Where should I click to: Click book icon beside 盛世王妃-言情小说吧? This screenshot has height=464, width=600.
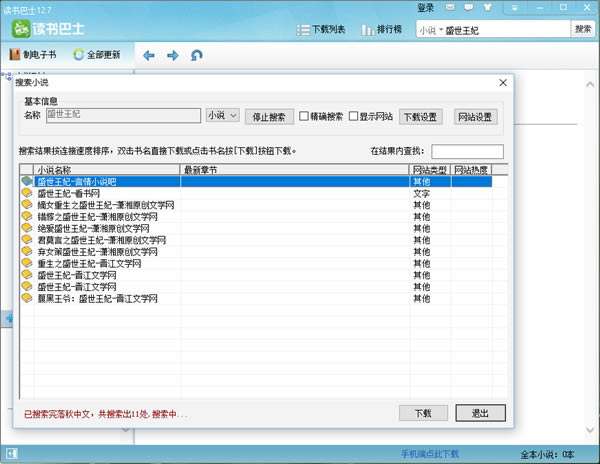click(27, 181)
